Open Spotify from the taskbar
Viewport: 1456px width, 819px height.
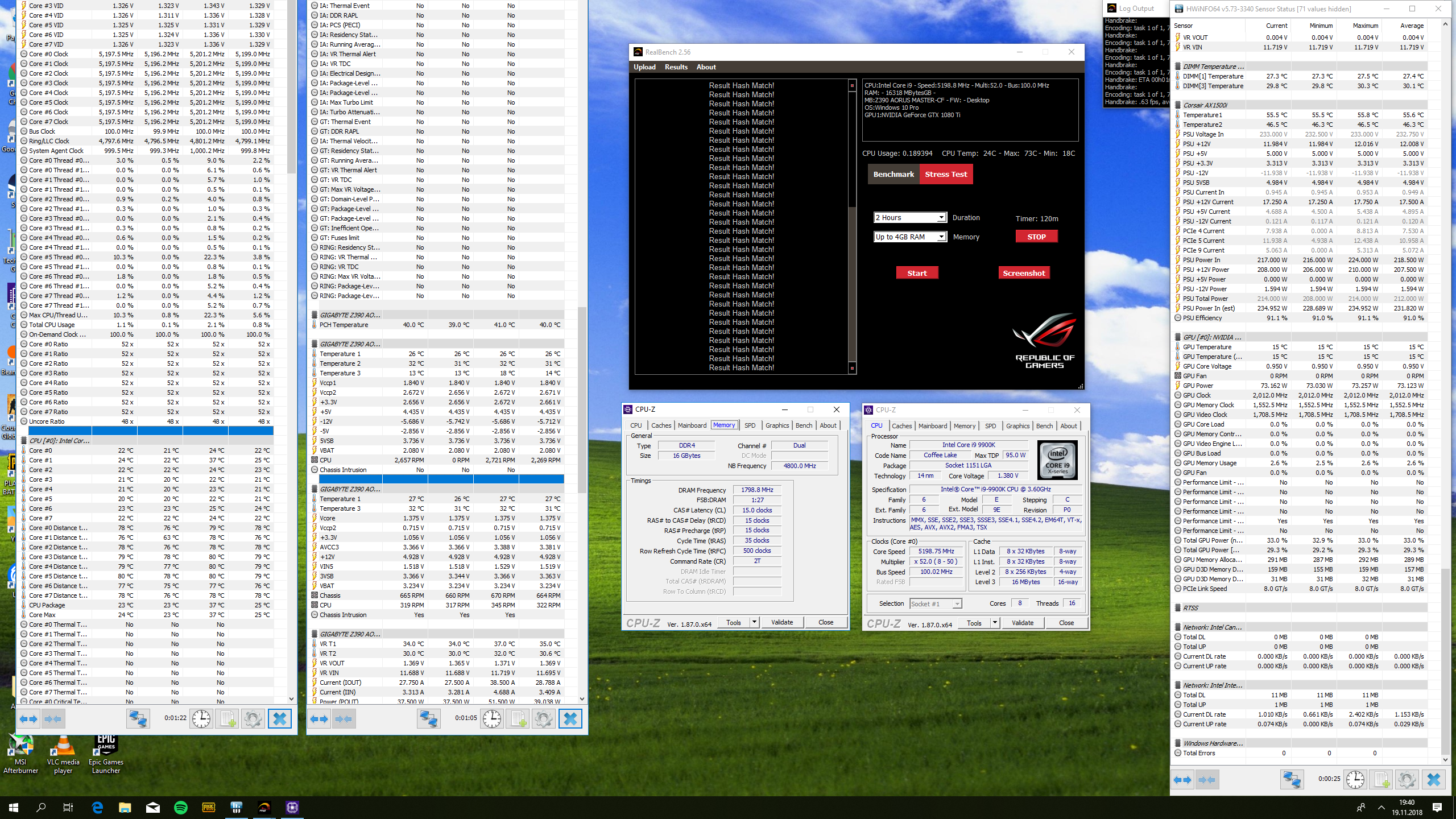[181, 807]
